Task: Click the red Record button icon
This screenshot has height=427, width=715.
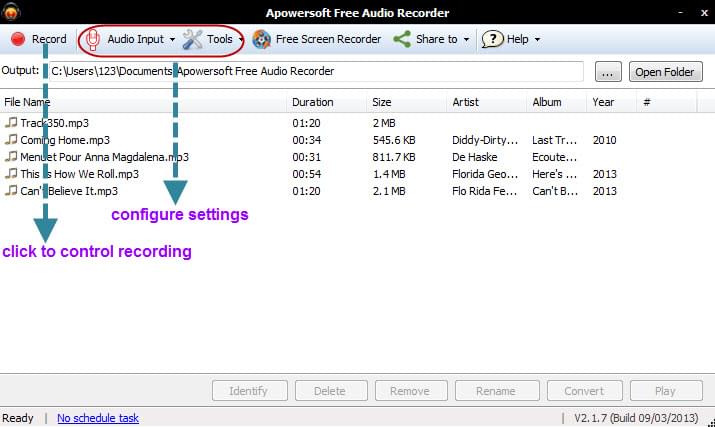Action: 18,40
